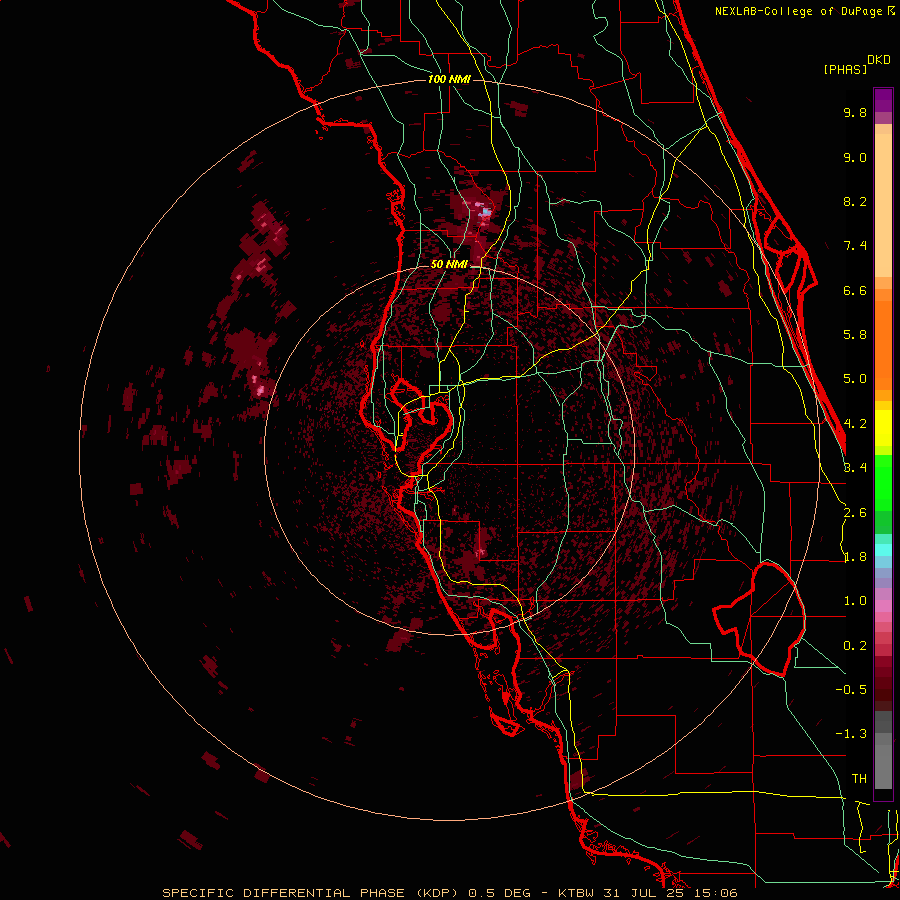Click the 9.0 legend value

point(855,157)
